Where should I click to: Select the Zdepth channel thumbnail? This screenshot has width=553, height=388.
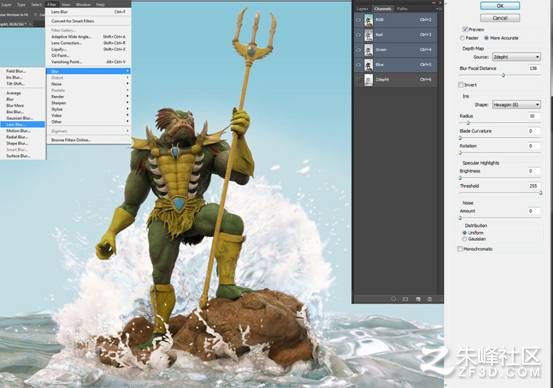[369, 80]
